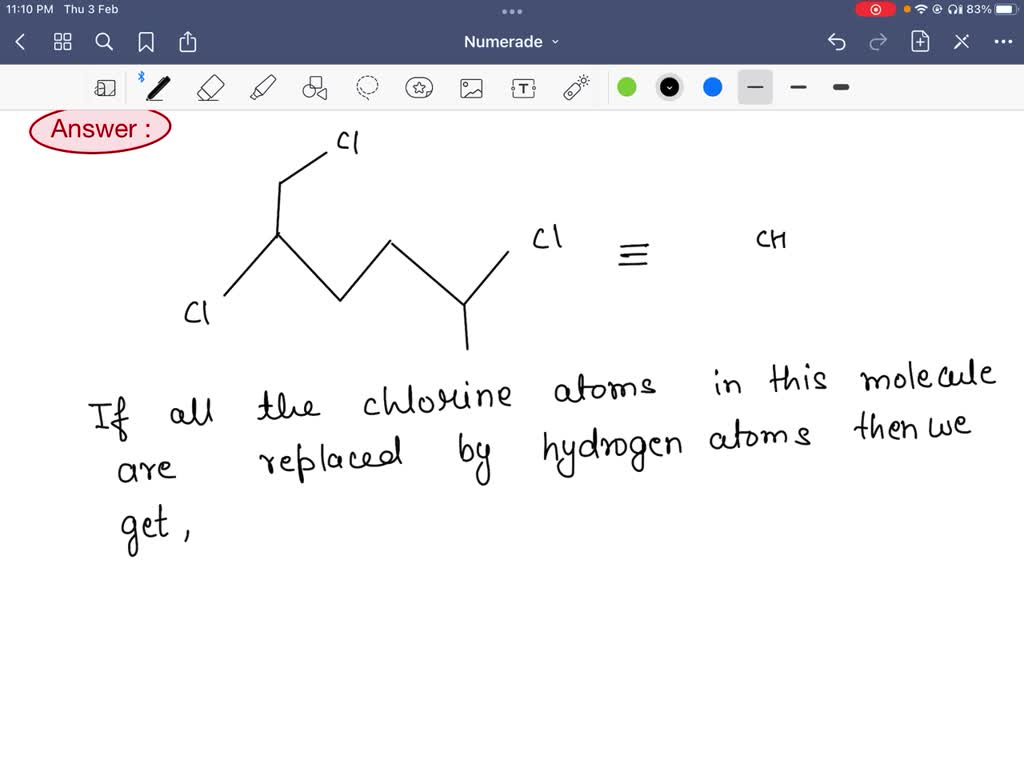Open the Share menu

188,41
